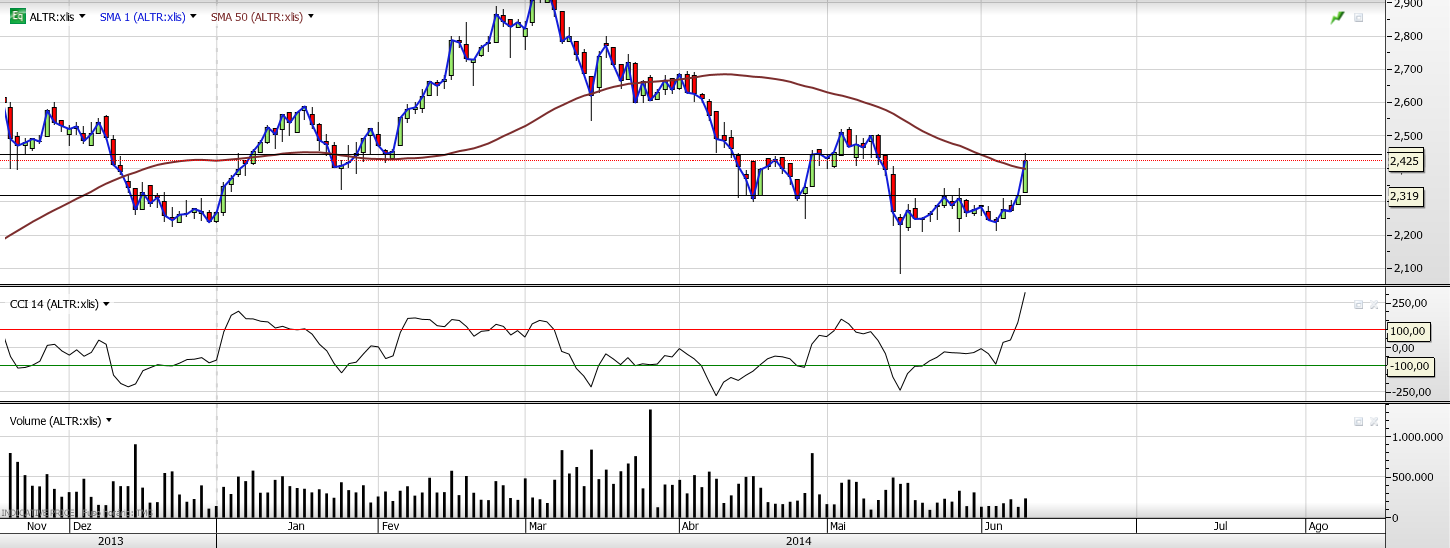
Task: Click the green Eq instrument icon
Action: click(x=17, y=17)
